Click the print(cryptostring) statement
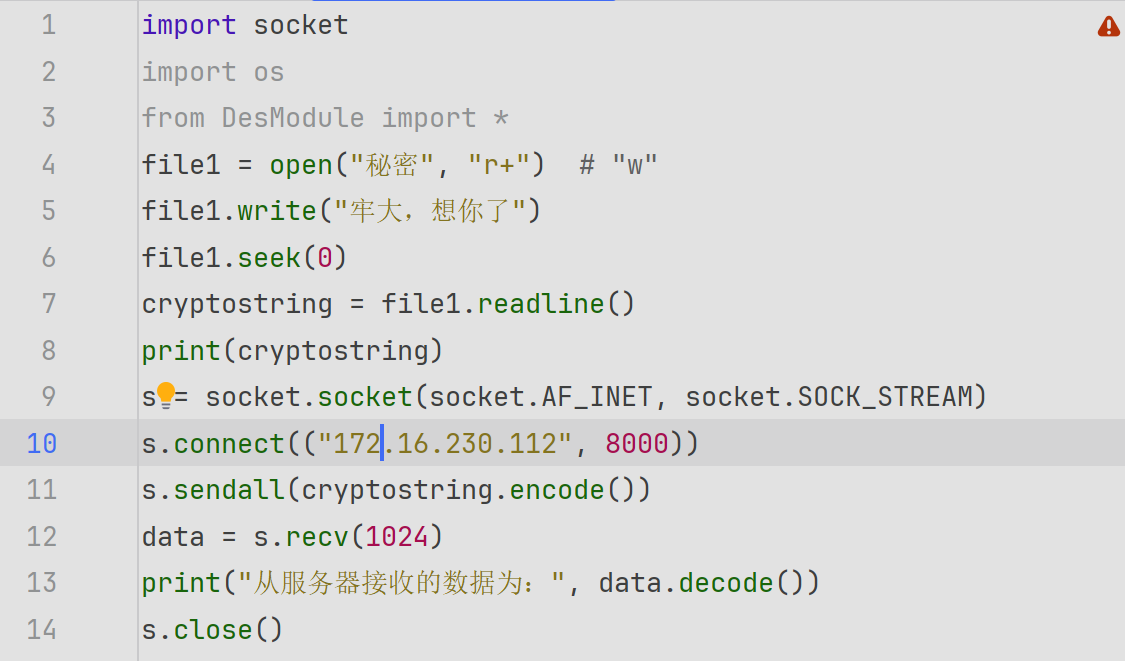Image resolution: width=1125 pixels, height=661 pixels. click(x=291, y=350)
